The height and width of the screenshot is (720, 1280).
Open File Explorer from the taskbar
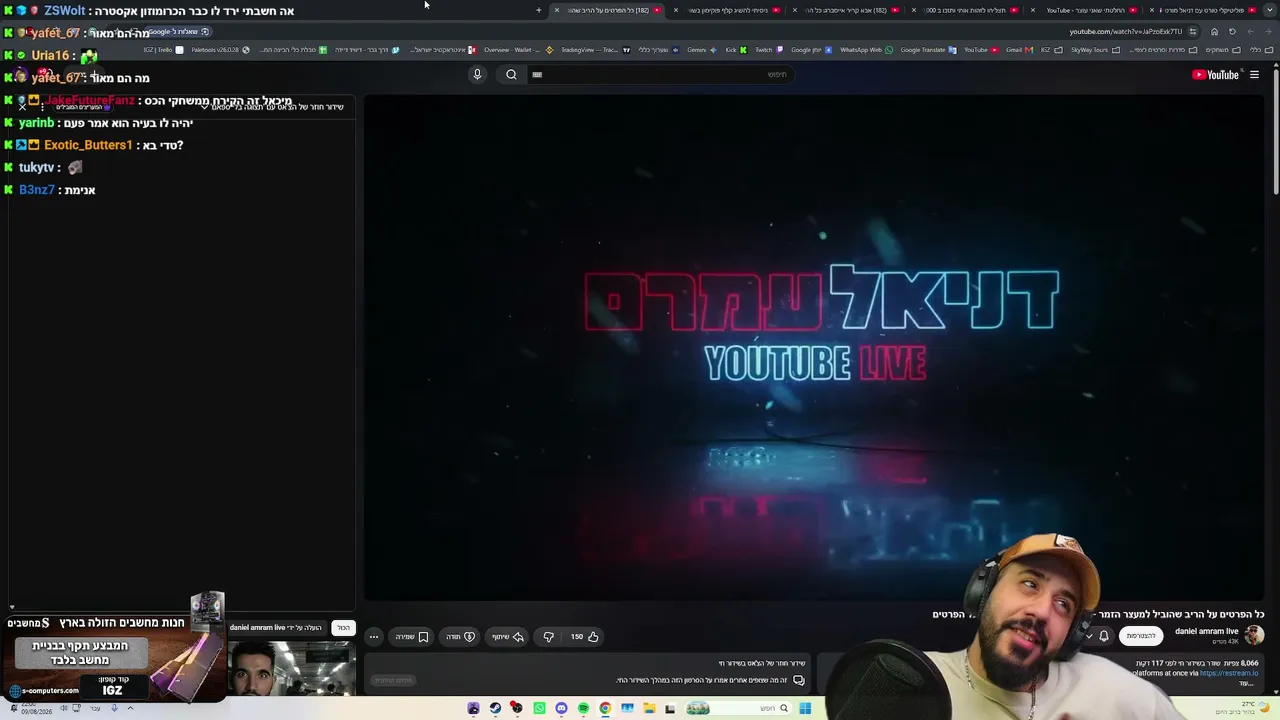point(649,708)
